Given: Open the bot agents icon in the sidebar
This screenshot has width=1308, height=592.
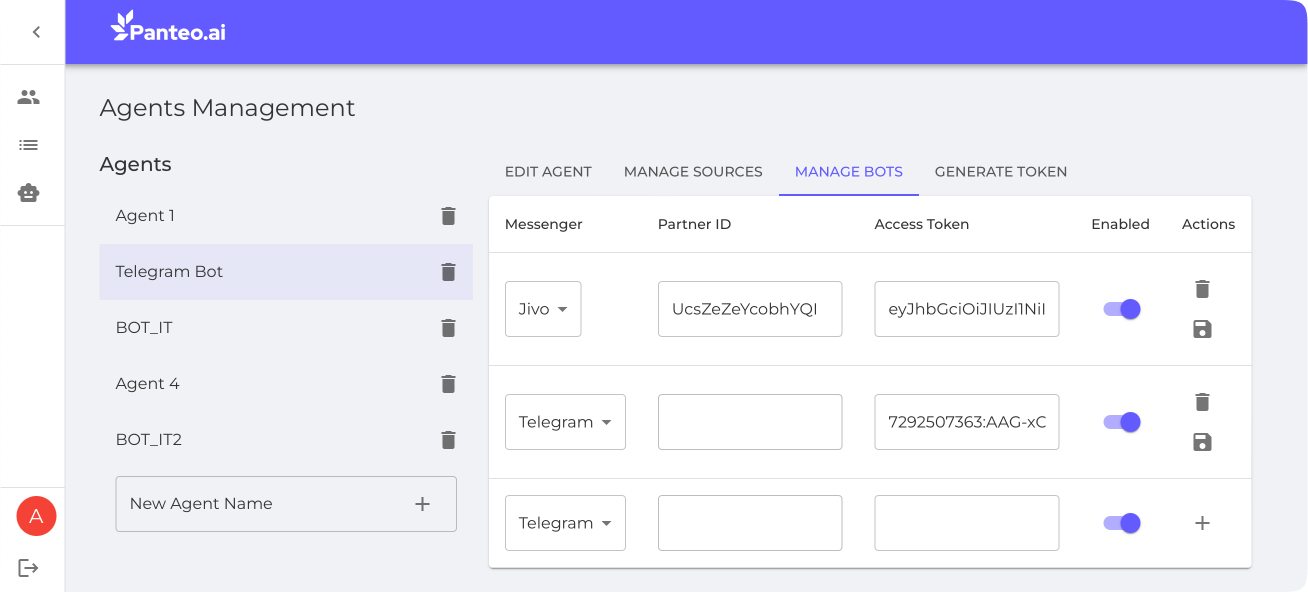Looking at the screenshot, I should click(29, 193).
